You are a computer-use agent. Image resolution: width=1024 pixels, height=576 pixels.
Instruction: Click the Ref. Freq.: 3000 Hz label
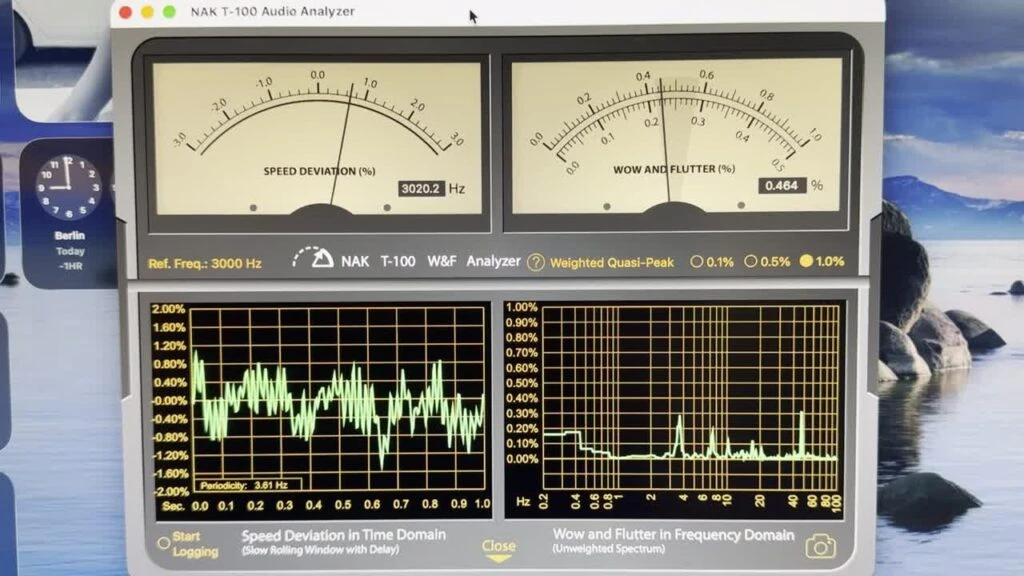coord(204,264)
